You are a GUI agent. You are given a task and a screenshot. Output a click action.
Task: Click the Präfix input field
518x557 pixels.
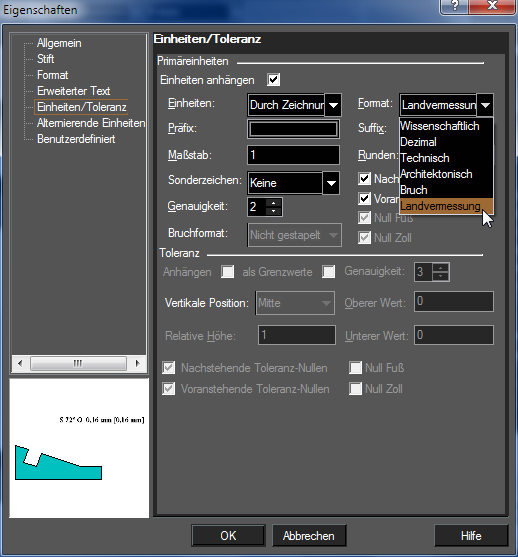point(293,129)
